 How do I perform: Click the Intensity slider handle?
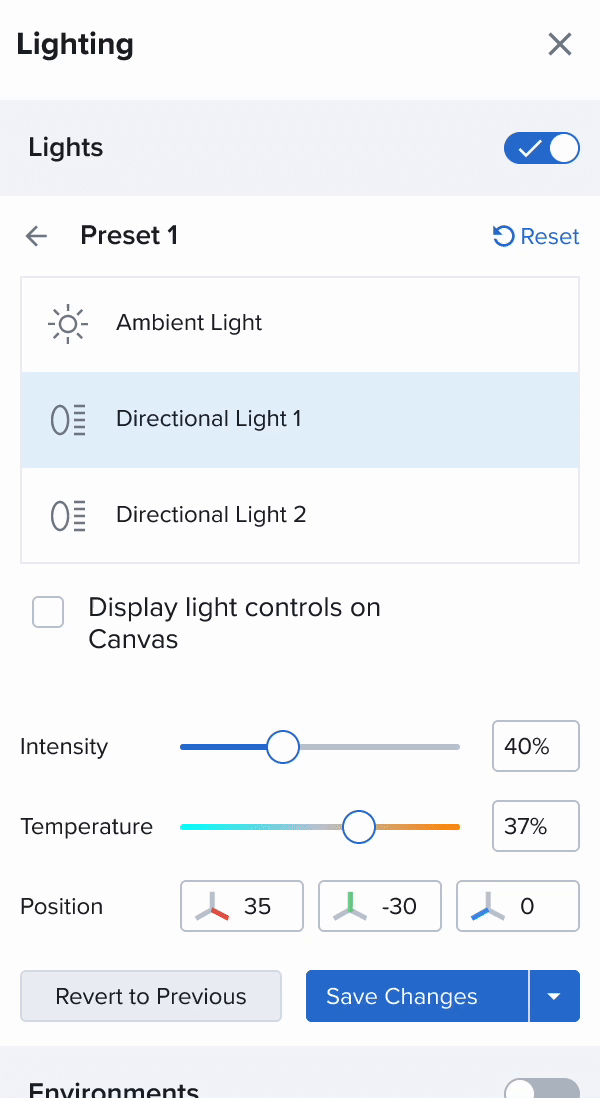coord(283,746)
